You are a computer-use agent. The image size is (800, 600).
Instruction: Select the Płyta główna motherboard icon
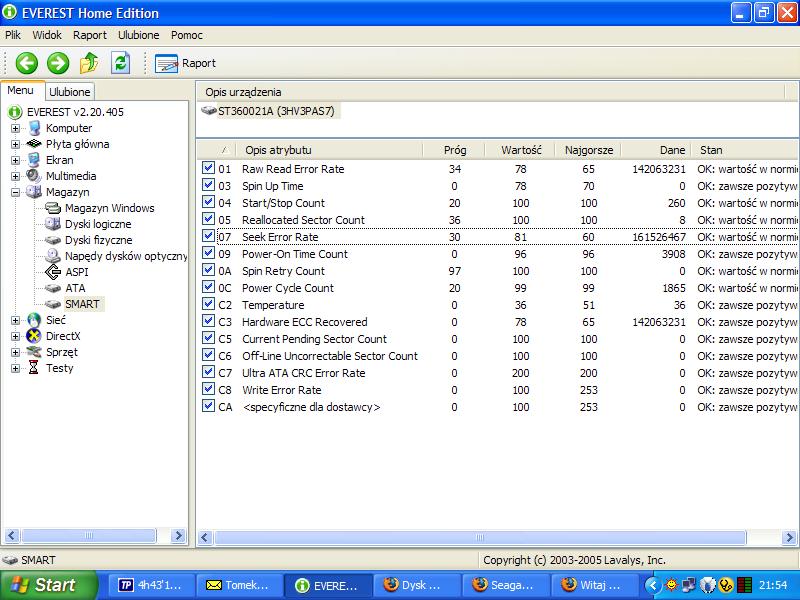[x=34, y=144]
